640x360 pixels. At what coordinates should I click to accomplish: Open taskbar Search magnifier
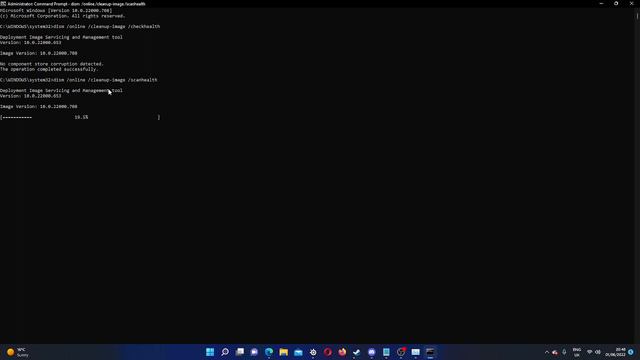(x=224, y=352)
